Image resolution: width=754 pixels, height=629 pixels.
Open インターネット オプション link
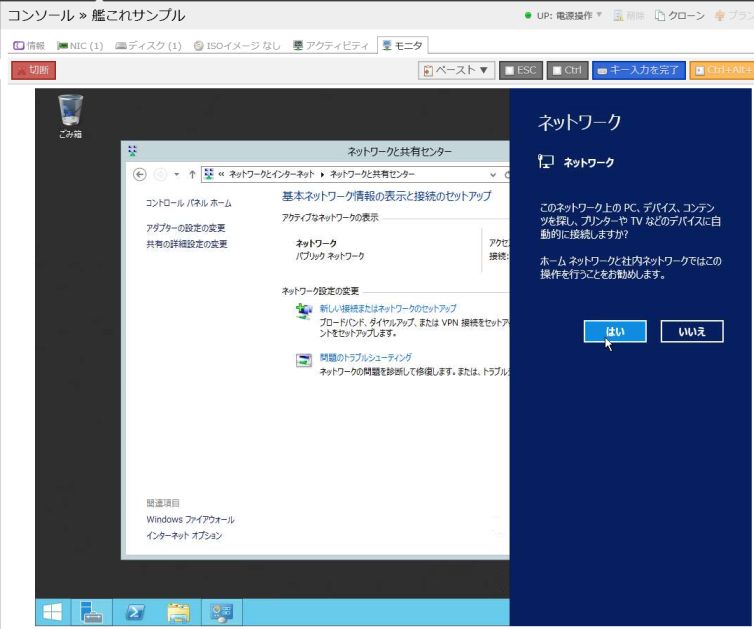tap(184, 535)
